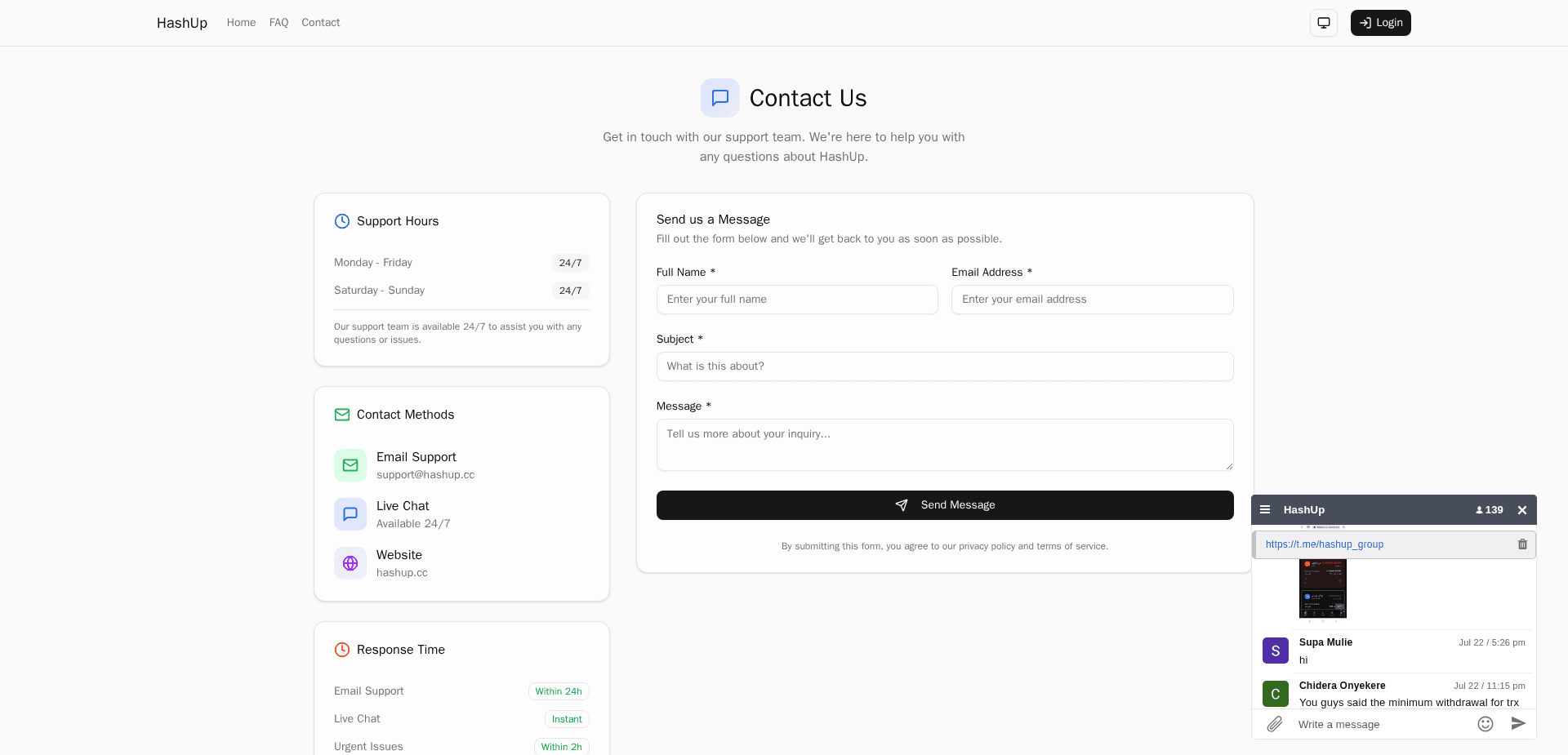Toggle the theme using the monitor icon
The width and height of the screenshot is (1568, 755).
(x=1323, y=22)
